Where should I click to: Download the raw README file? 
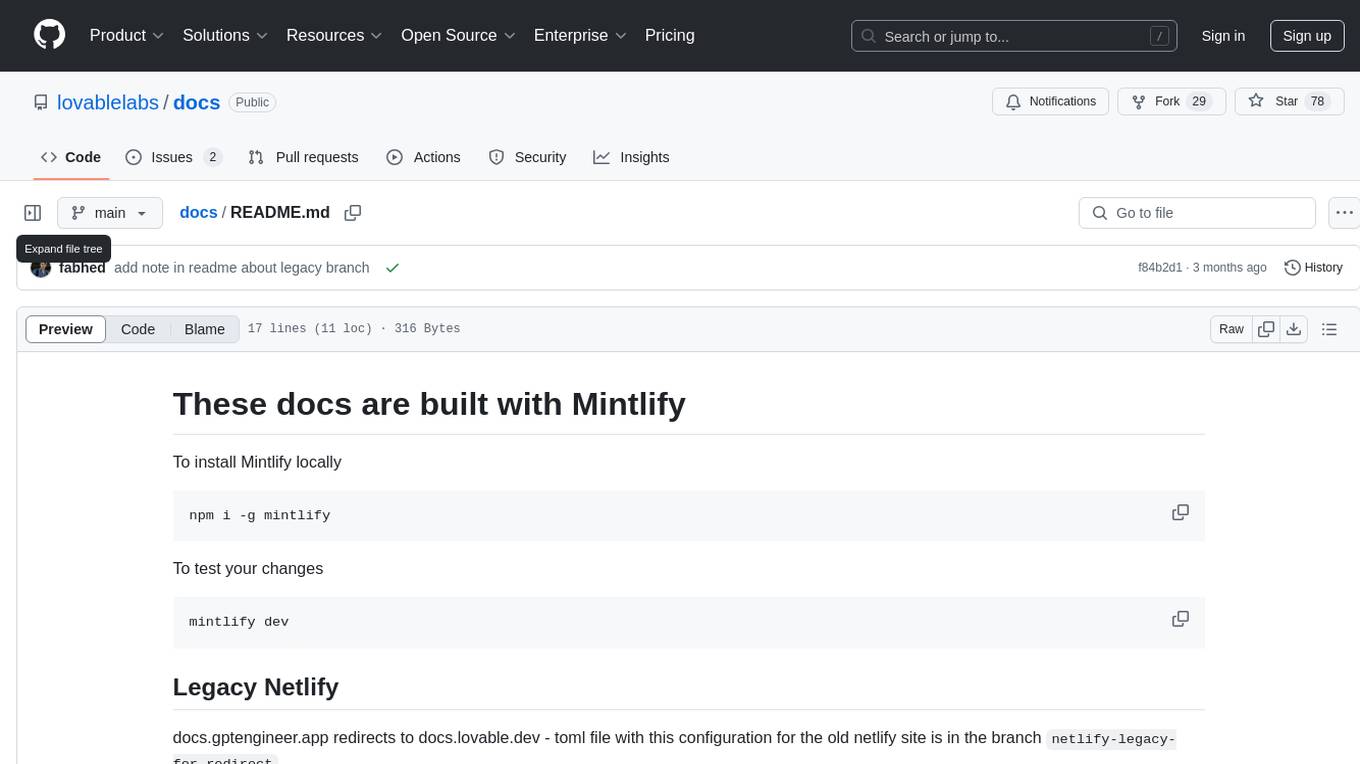click(1293, 329)
